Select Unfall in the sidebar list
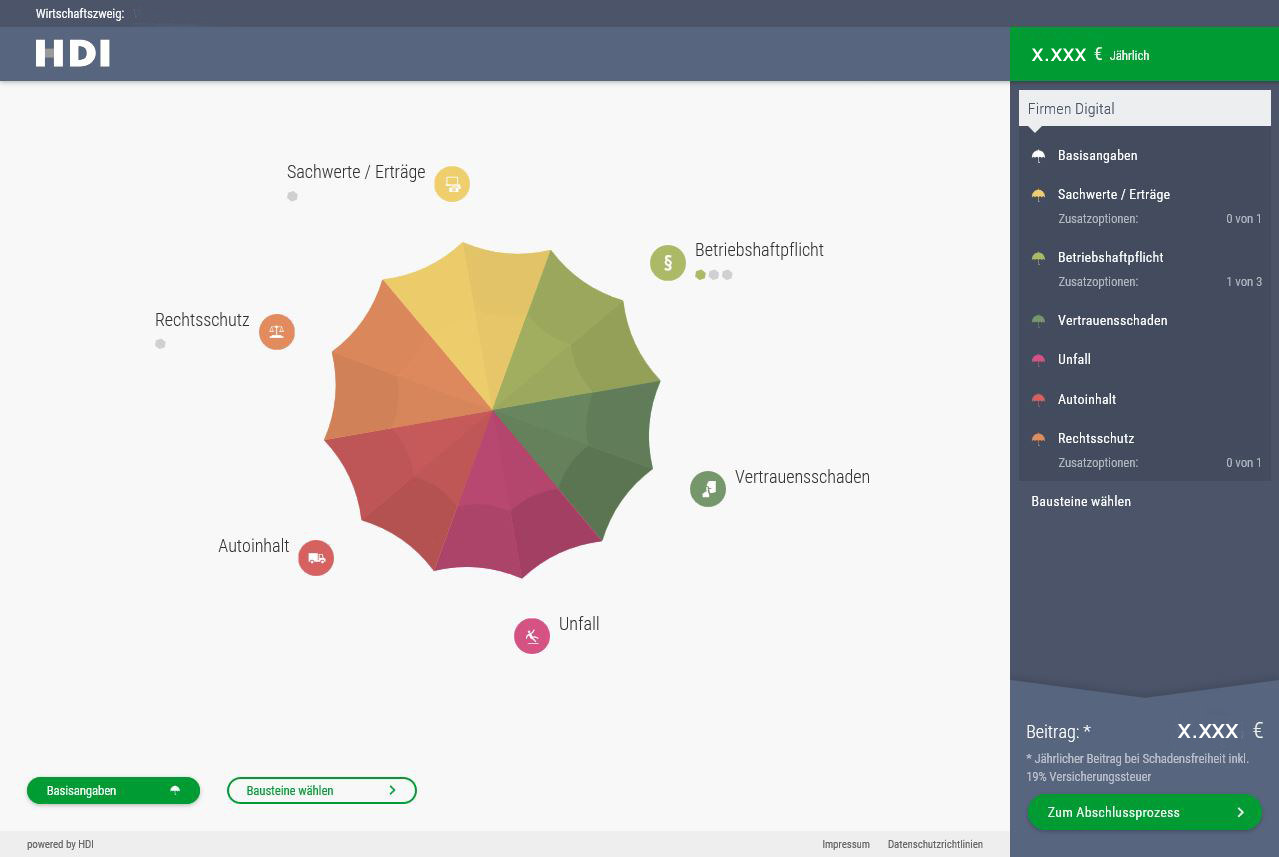Screen dimensions: 1279x857 click(1074, 360)
